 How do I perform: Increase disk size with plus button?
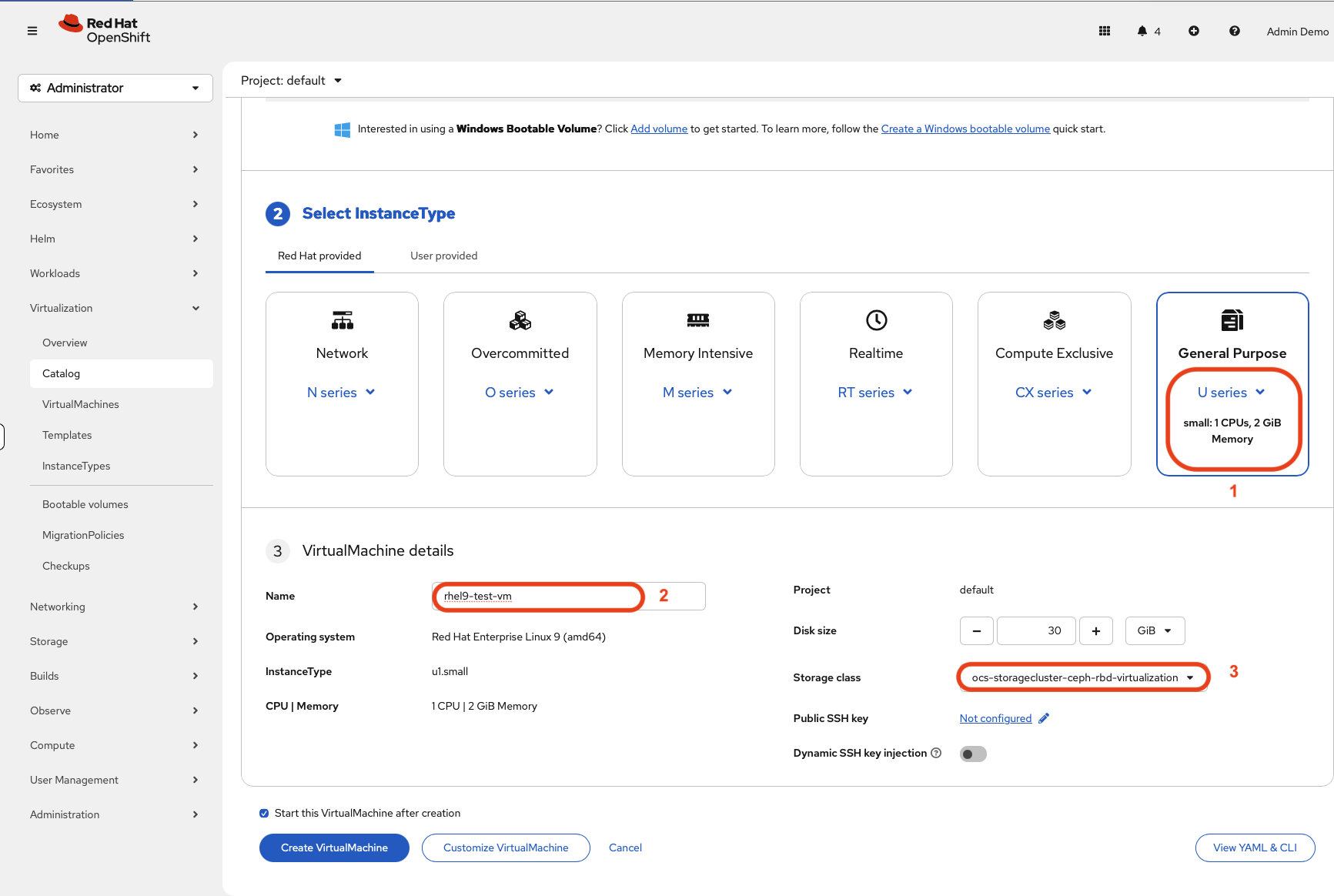1096,630
